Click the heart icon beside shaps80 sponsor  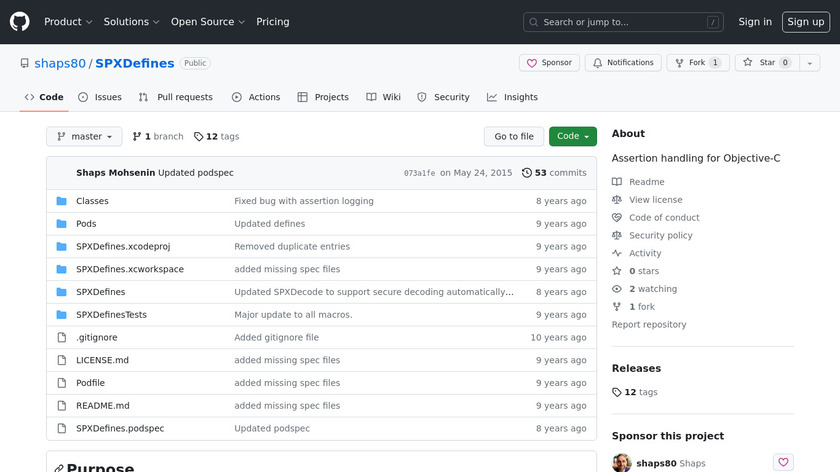point(783,463)
